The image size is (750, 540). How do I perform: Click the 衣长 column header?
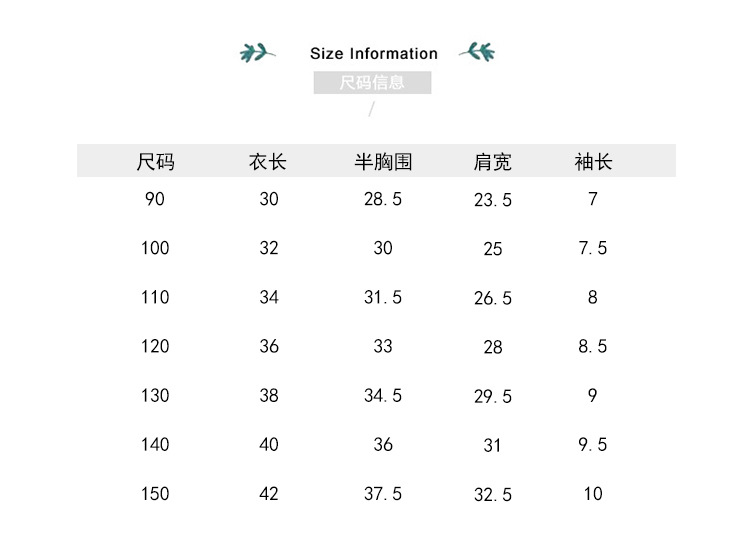pos(268,161)
